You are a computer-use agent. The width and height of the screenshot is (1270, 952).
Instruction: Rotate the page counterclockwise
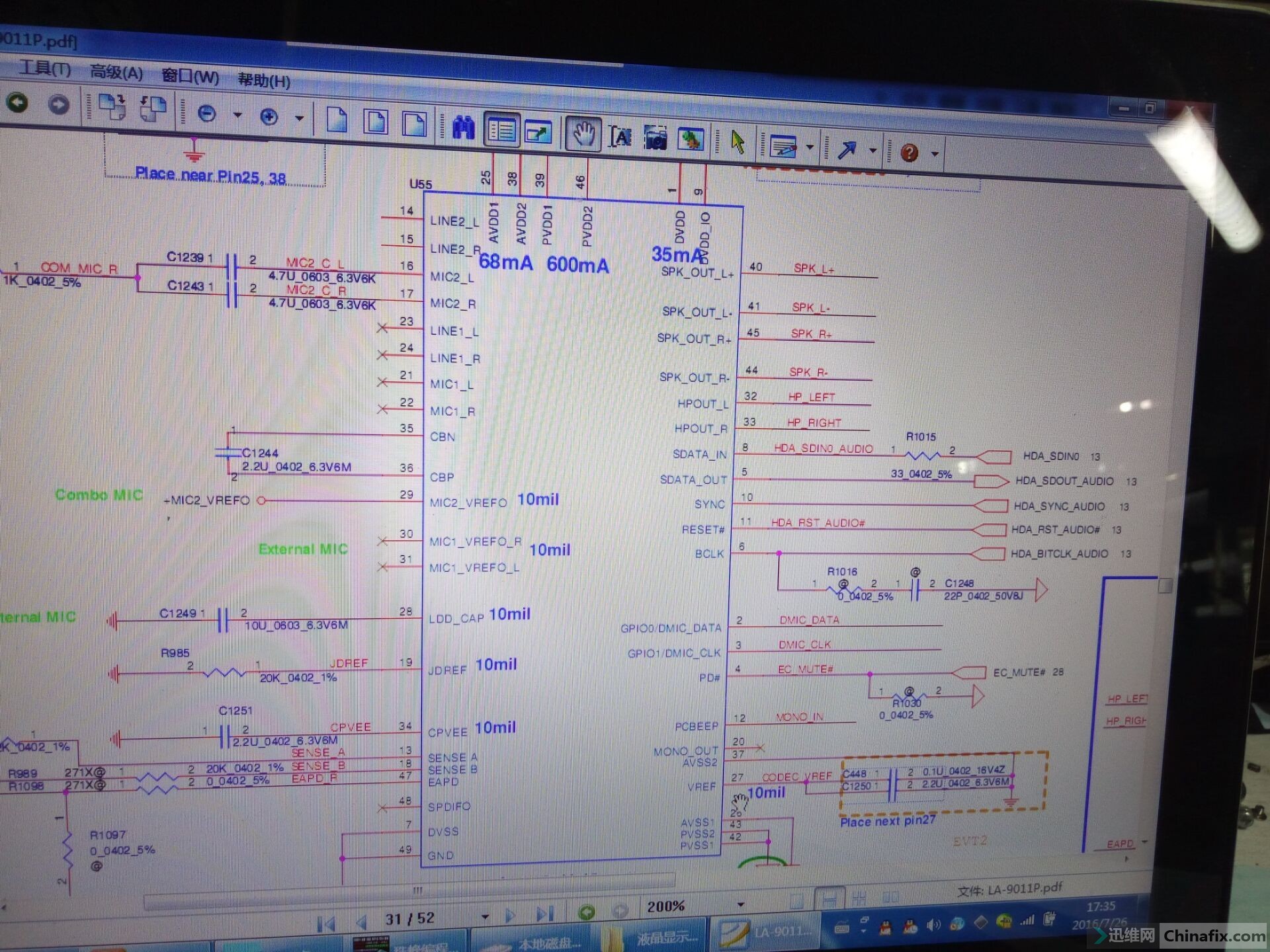pyautogui.click(x=153, y=109)
